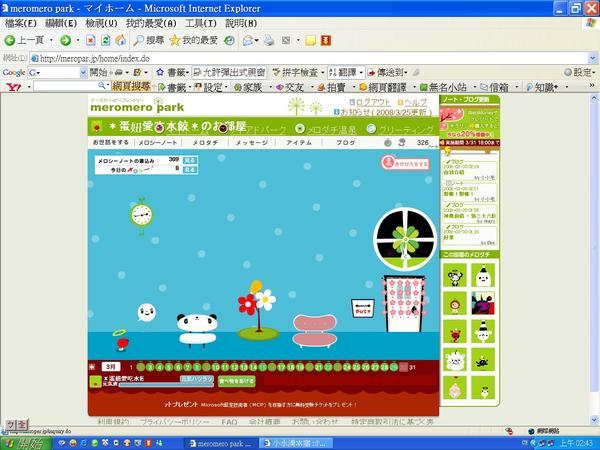
Task: Click the Windows 開始 Start button
Action: (26, 443)
